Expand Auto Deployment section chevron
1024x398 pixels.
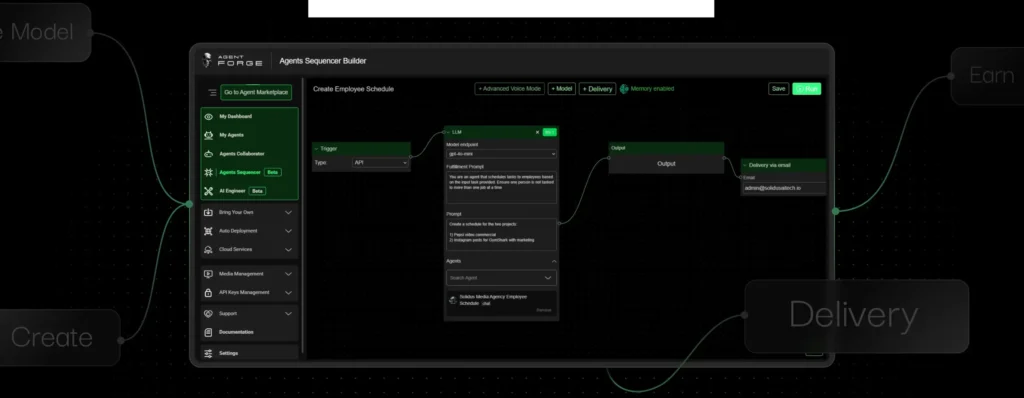click(289, 231)
